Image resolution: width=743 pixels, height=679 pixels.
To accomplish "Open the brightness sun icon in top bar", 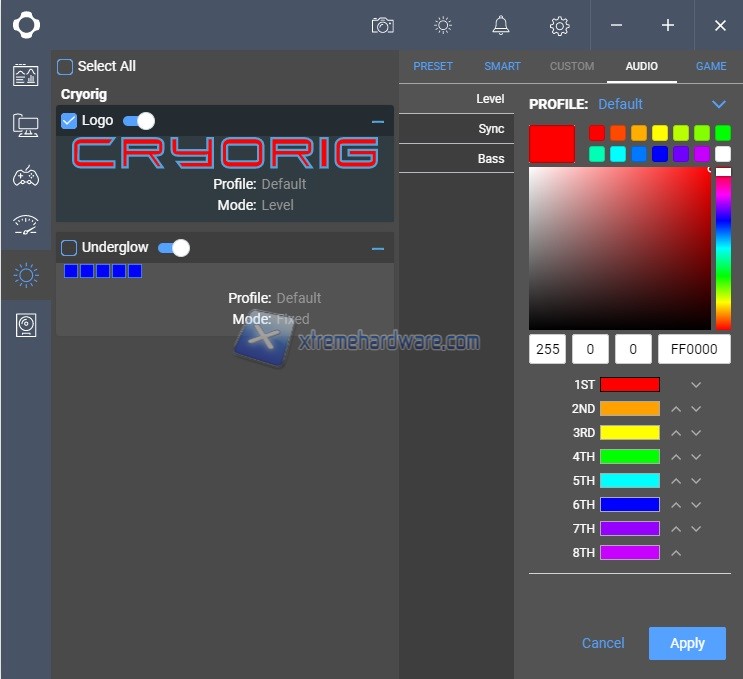I will (x=443, y=25).
